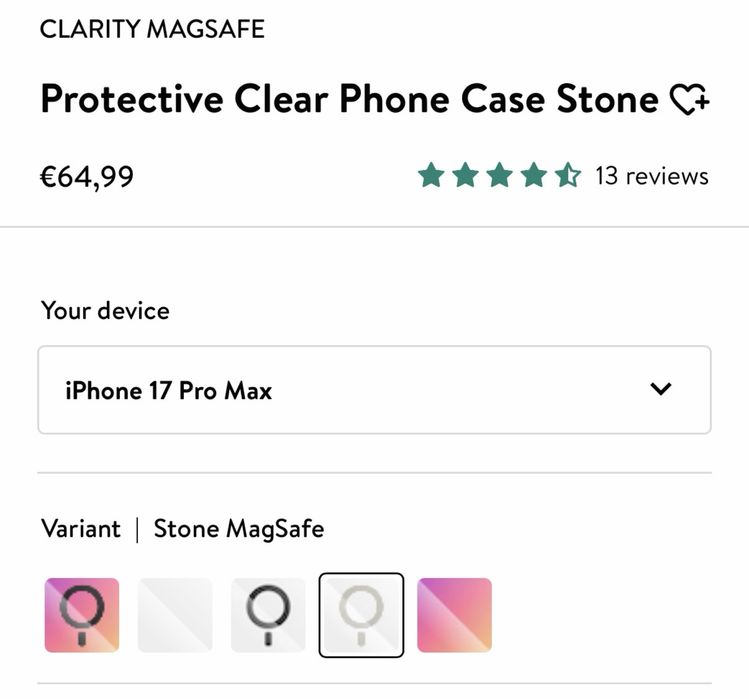Image resolution: width=749 pixels, height=699 pixels.
Task: Select plain clear variant without ring
Action: tap(175, 615)
